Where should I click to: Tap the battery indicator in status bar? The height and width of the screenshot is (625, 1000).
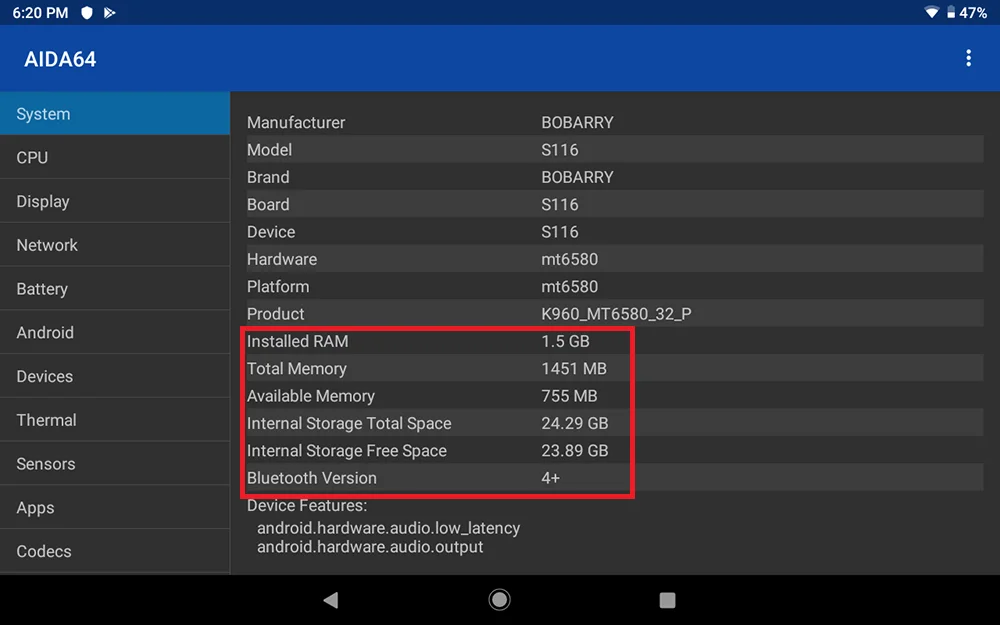[951, 12]
